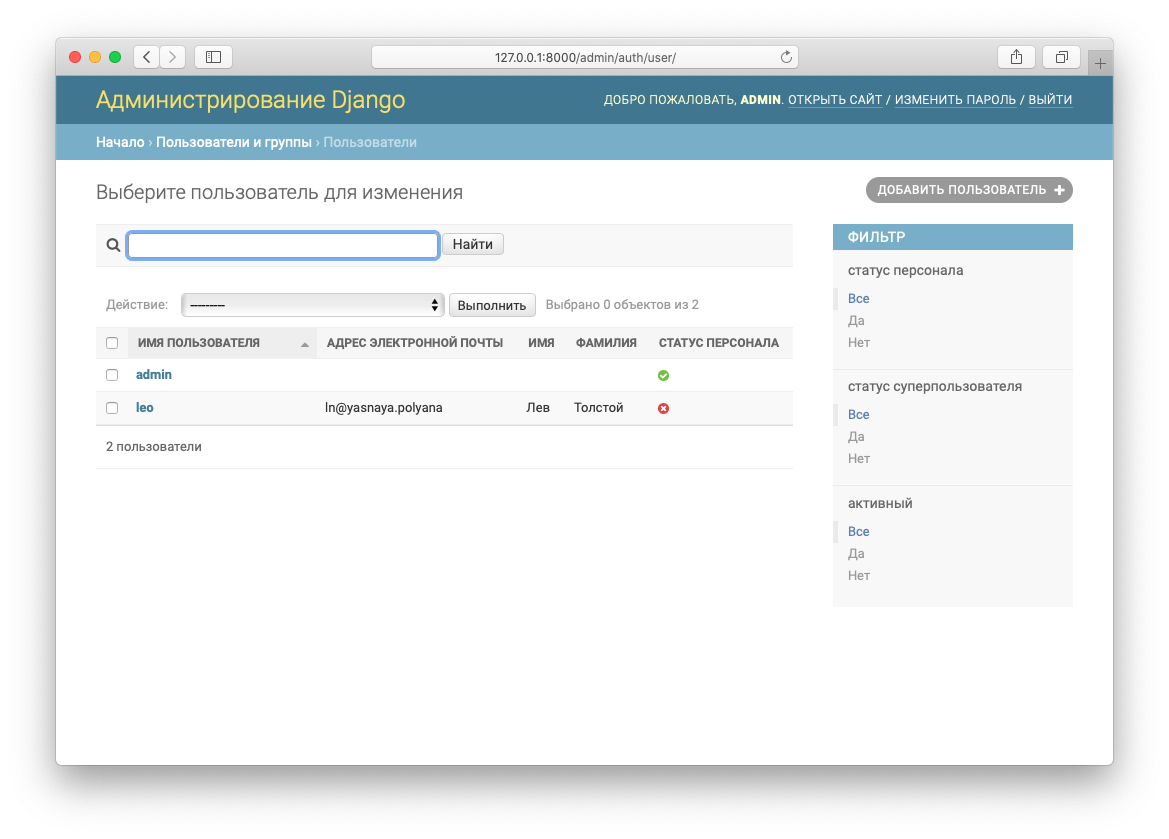Sort by ФАМИЛИЯ column header
This screenshot has height=839, width=1169.
coord(606,343)
